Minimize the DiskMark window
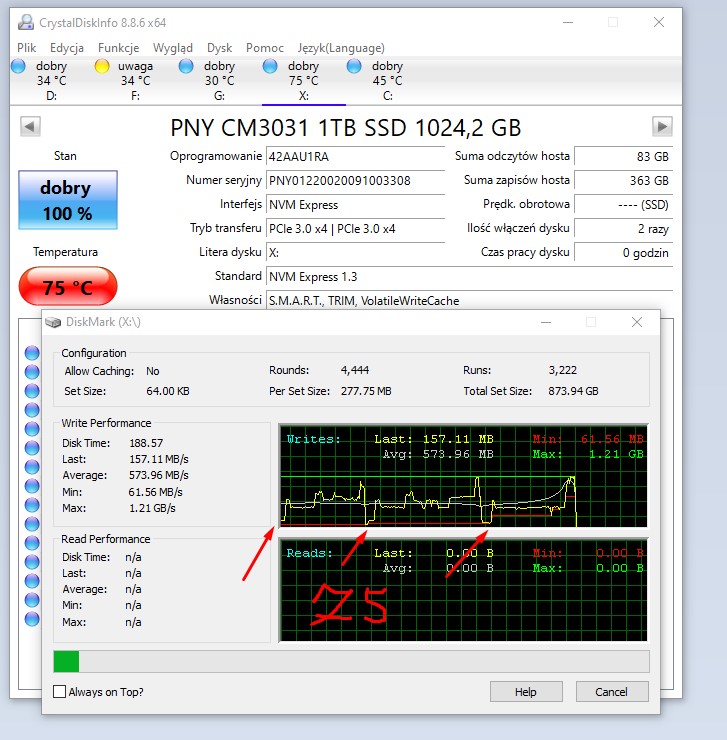The image size is (727, 740). pyautogui.click(x=546, y=322)
